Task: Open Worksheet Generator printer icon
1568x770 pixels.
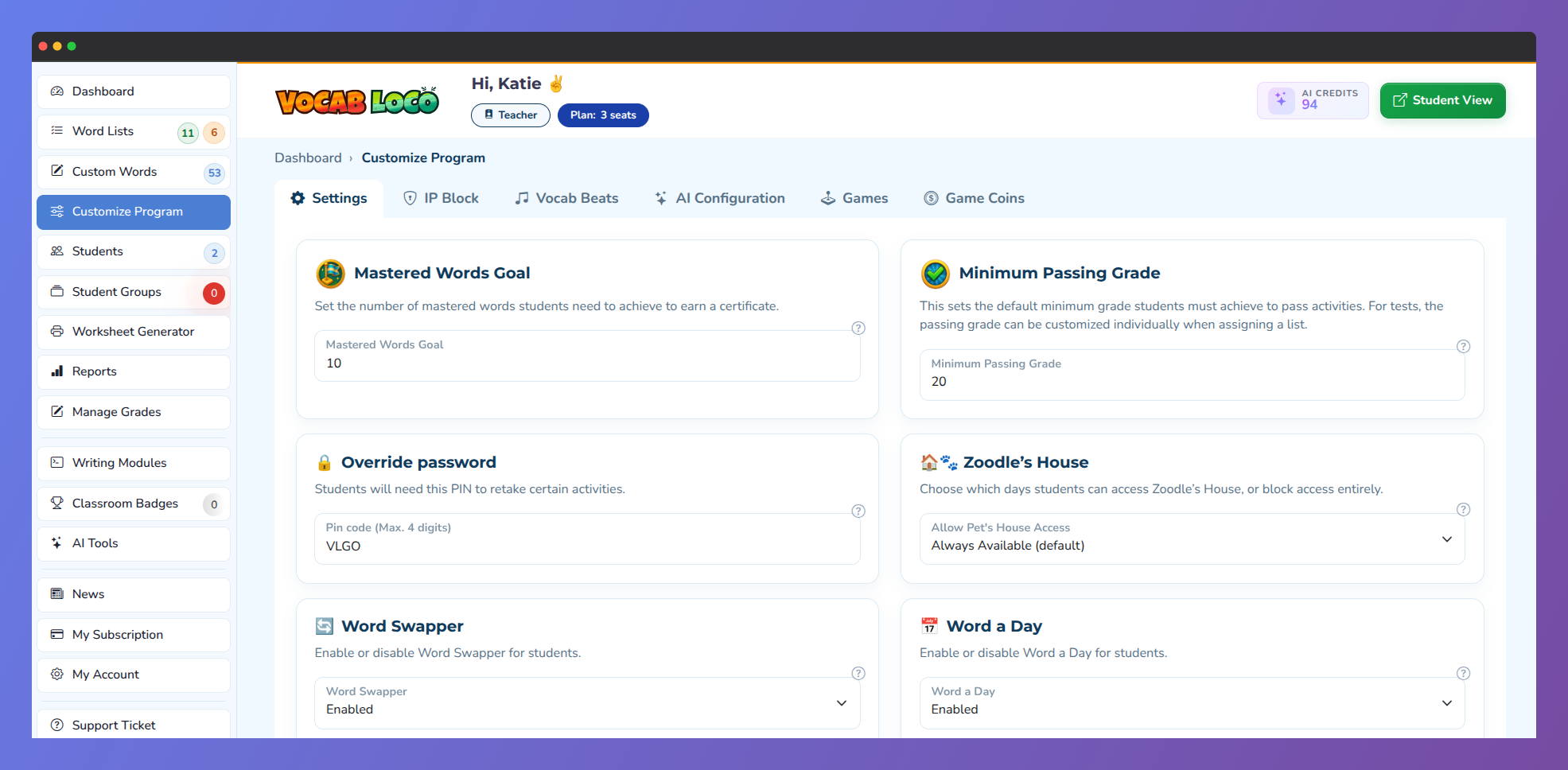Action: (x=57, y=331)
